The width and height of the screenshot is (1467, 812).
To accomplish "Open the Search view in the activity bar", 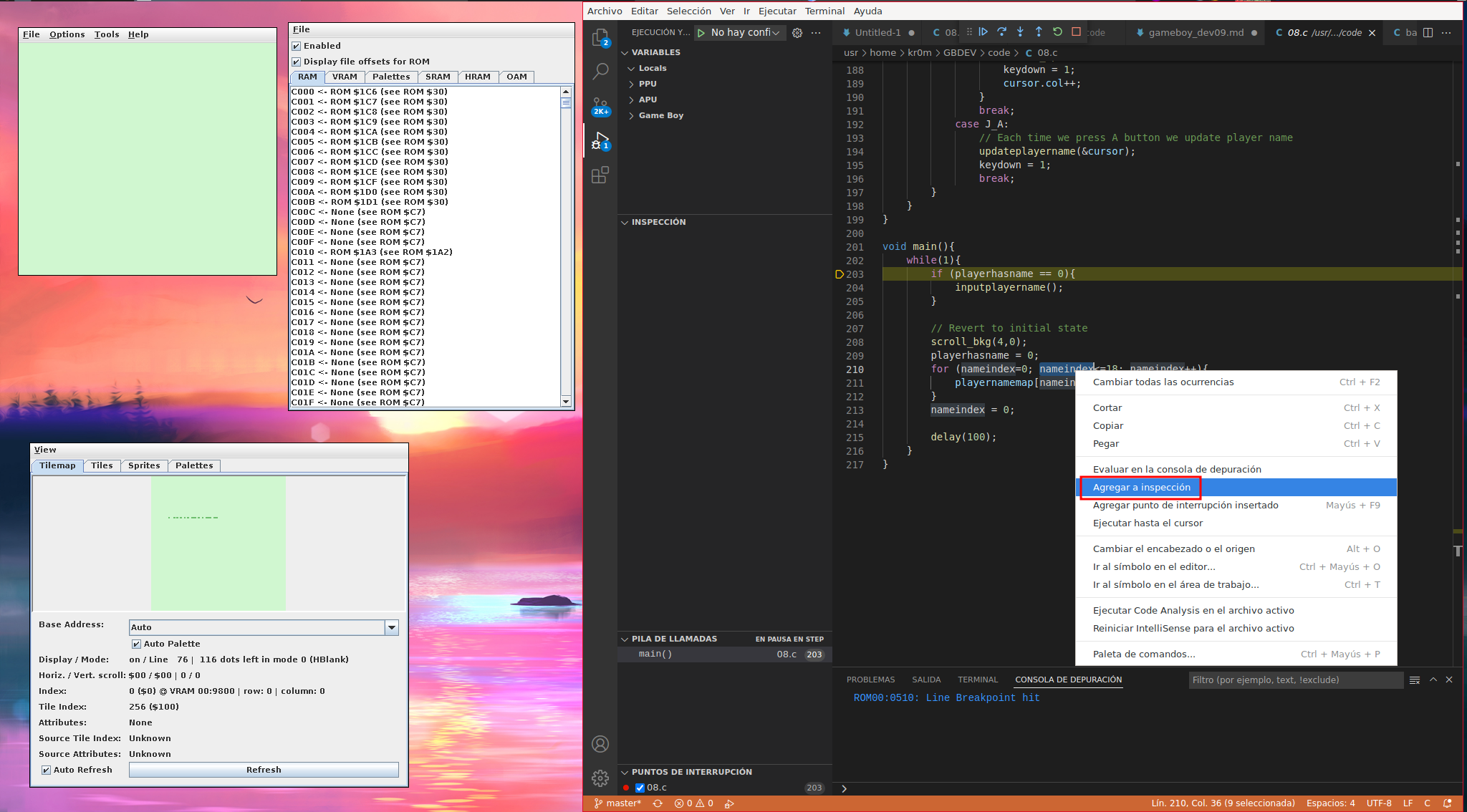I will pyautogui.click(x=600, y=71).
